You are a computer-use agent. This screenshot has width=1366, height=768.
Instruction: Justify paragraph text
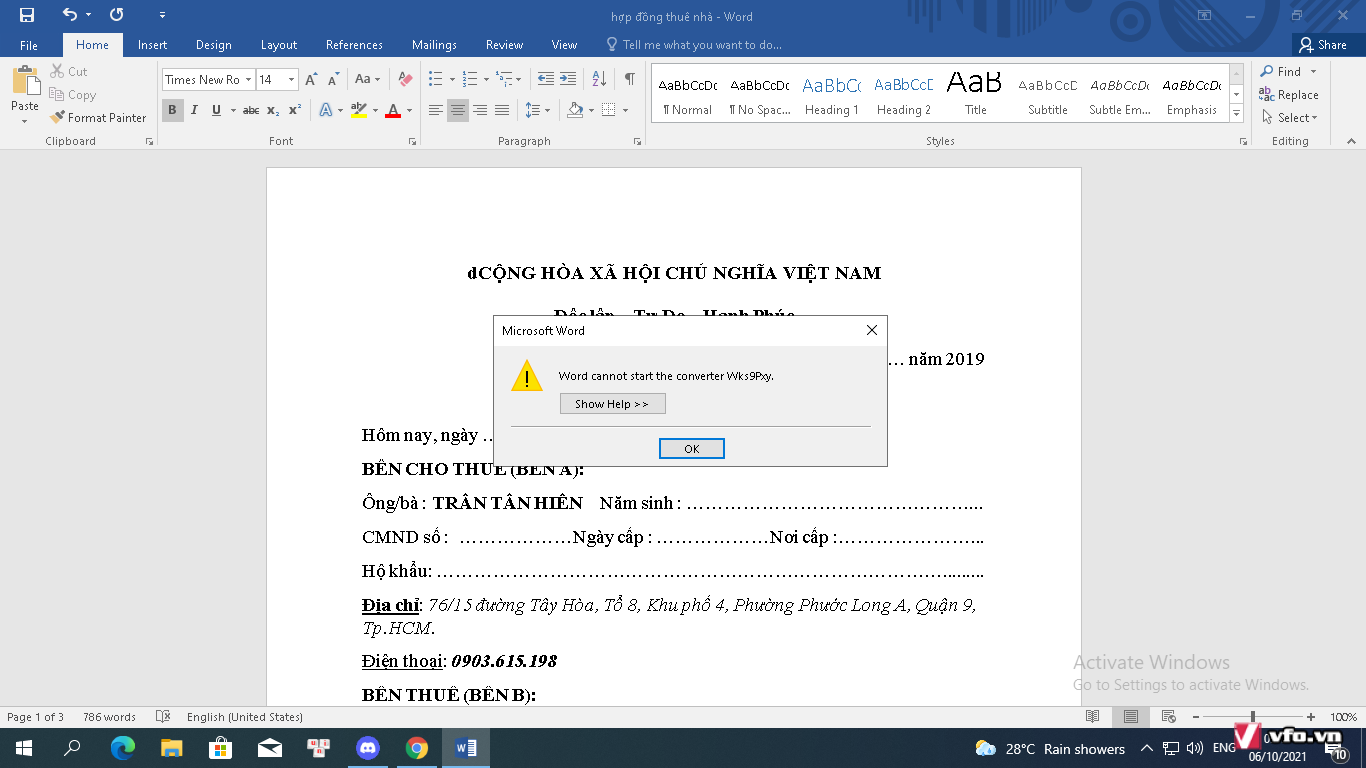click(502, 110)
